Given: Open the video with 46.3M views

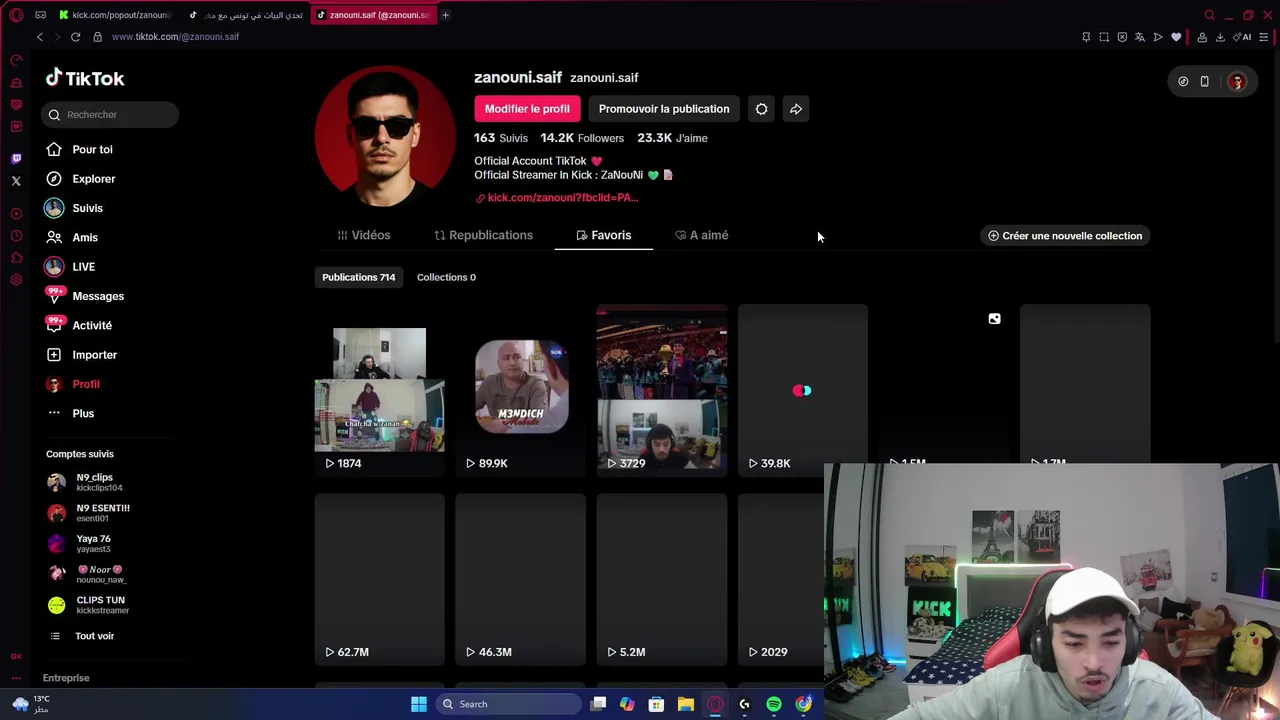Looking at the screenshot, I should click(x=520, y=579).
